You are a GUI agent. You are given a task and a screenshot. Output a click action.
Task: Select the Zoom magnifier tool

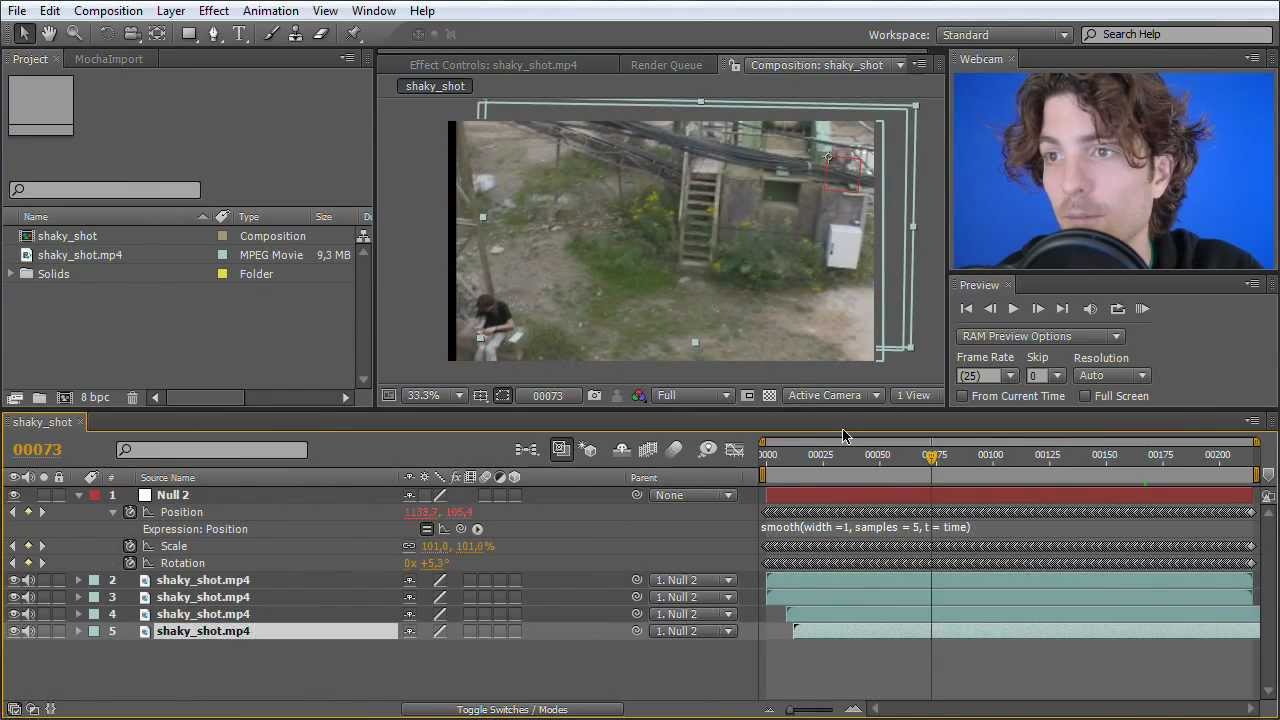point(74,34)
